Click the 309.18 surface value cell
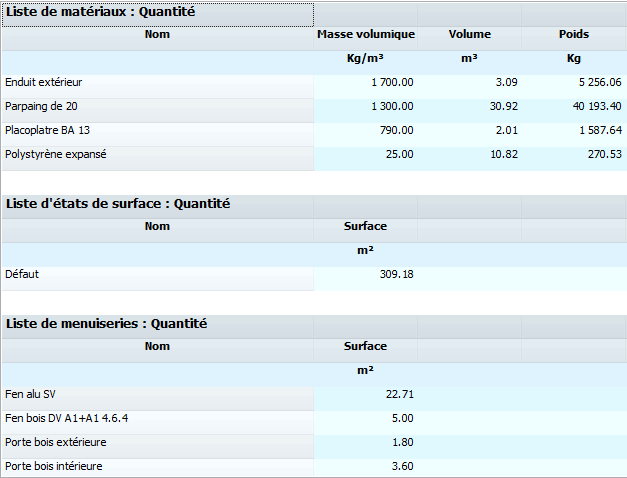Image resolution: width=627 pixels, height=478 pixels. (365, 278)
